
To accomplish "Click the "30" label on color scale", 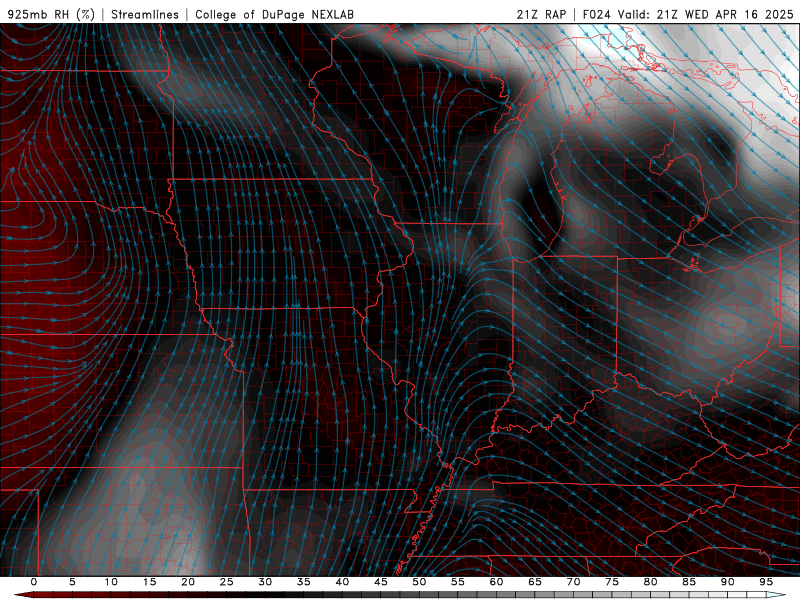I will (265, 582).
